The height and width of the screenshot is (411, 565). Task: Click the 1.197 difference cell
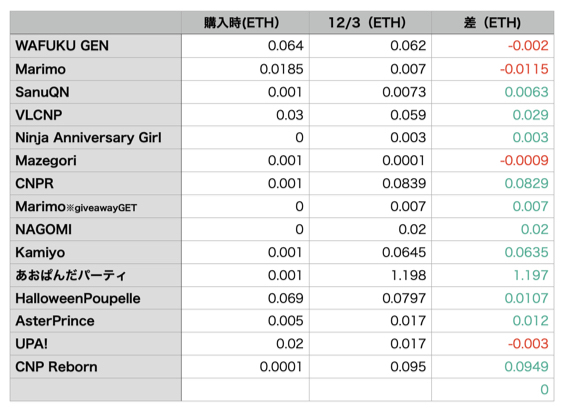click(x=493, y=275)
